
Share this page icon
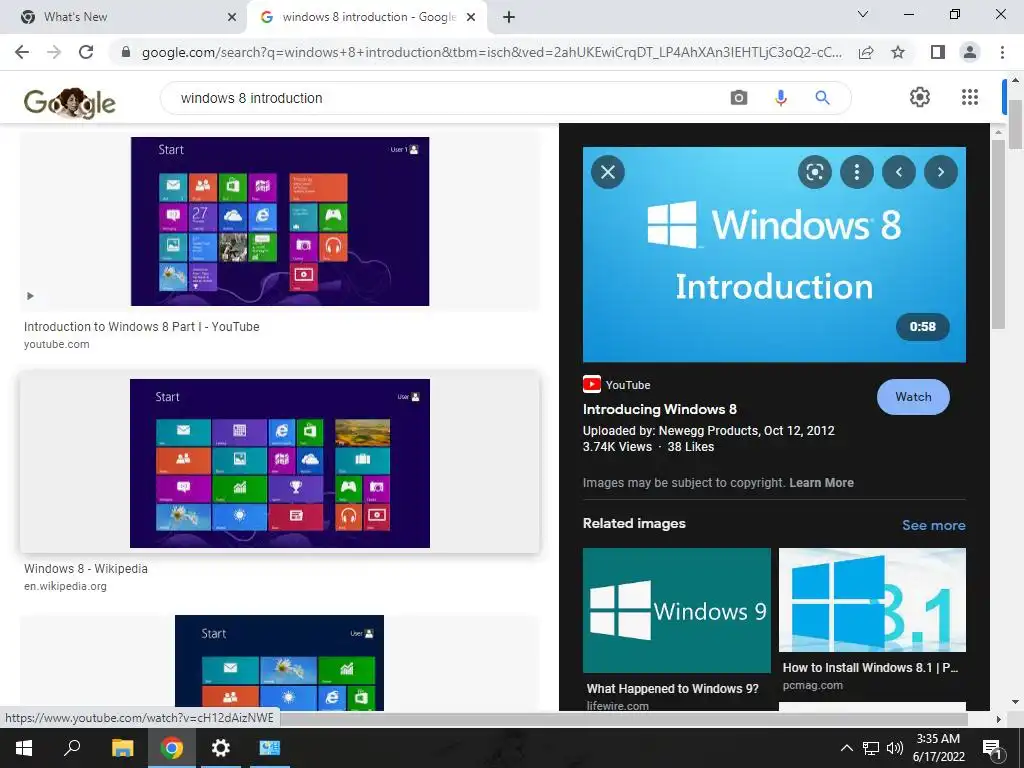pyautogui.click(x=866, y=52)
